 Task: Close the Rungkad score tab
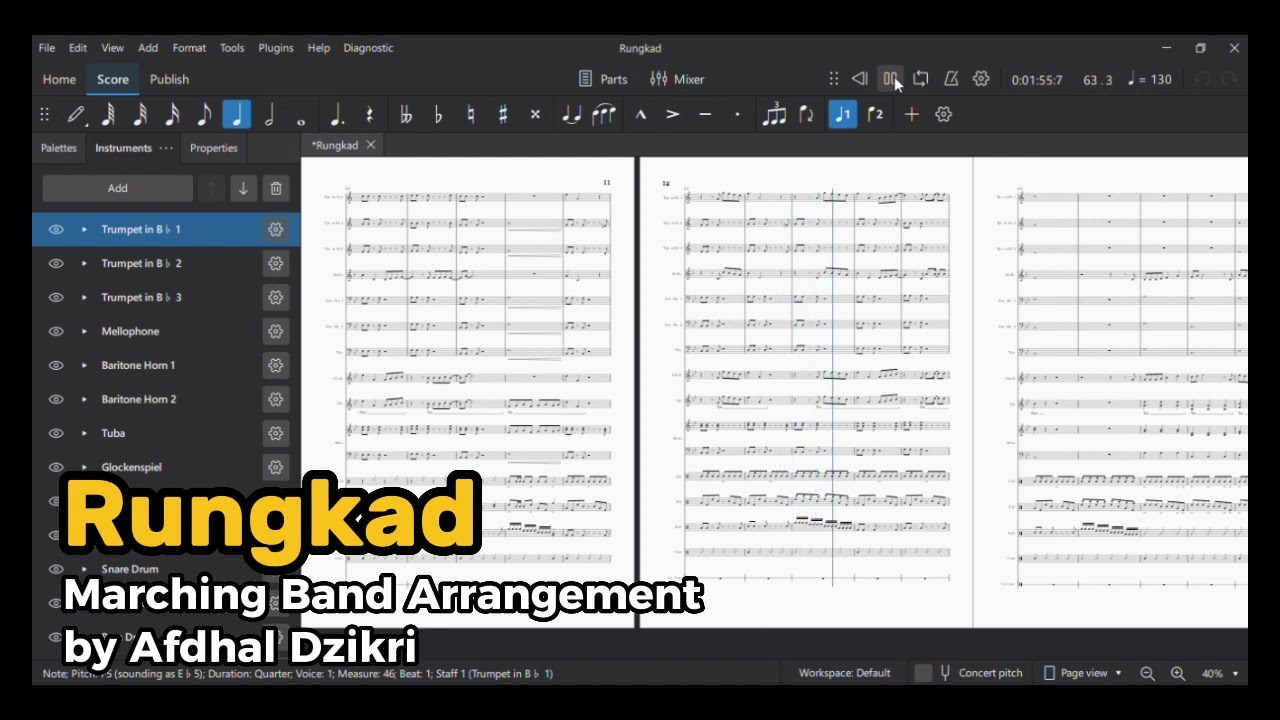pos(370,145)
